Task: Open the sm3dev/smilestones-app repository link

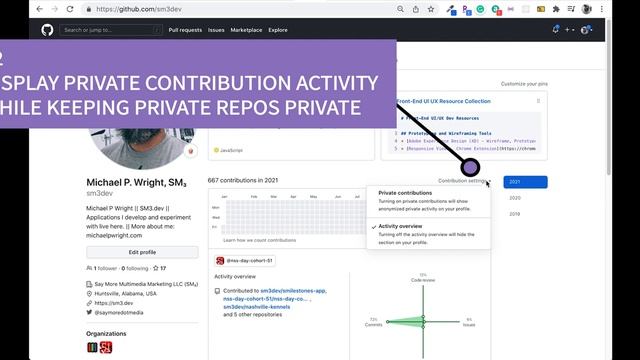Action: tap(293, 291)
